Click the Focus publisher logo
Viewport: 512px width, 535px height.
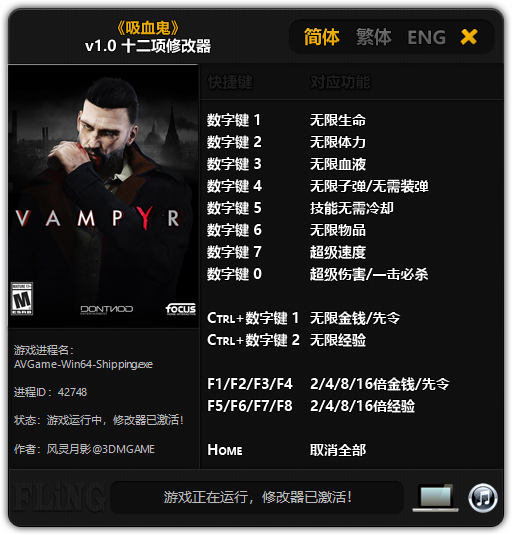click(181, 309)
